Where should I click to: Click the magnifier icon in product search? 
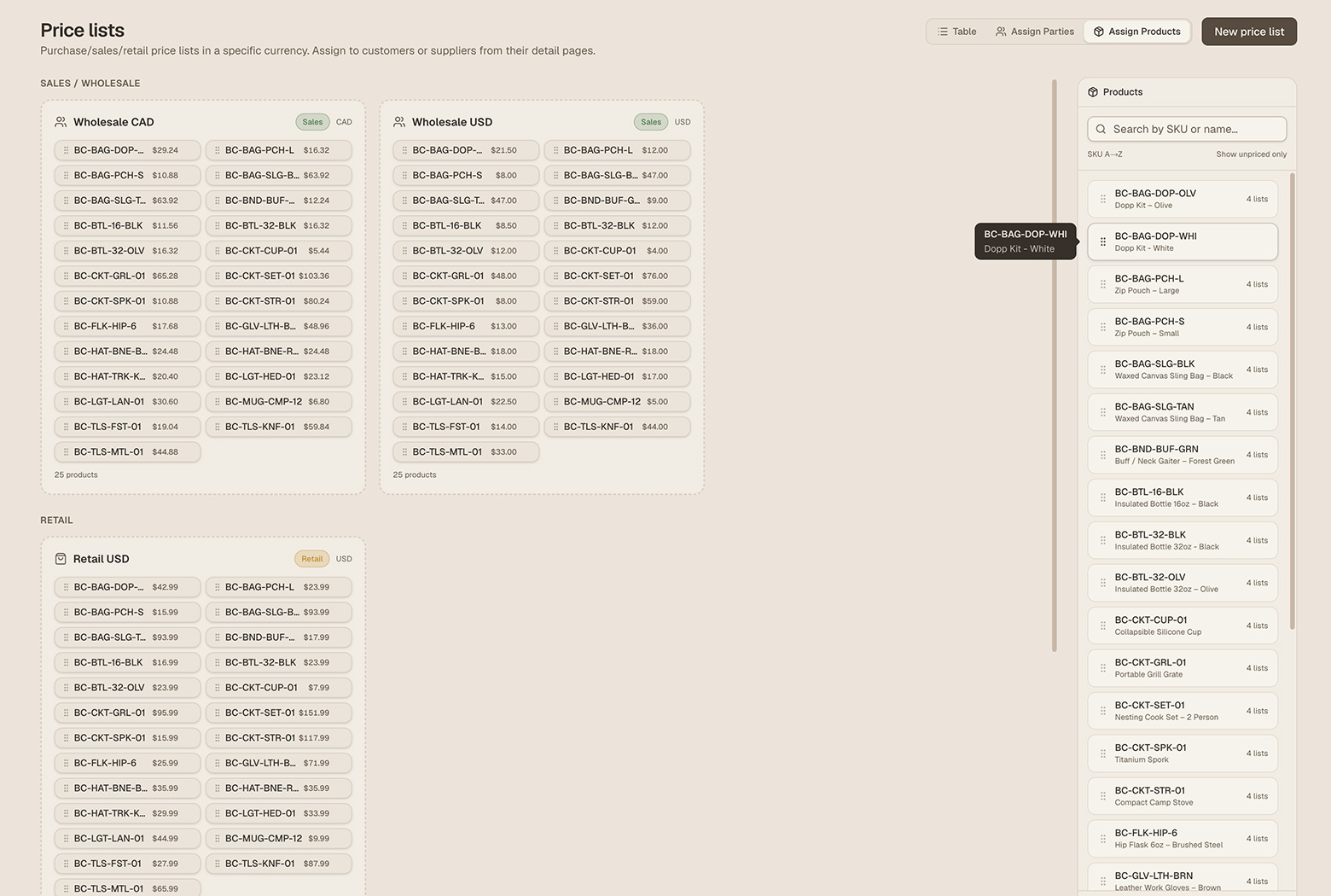pos(1101,130)
